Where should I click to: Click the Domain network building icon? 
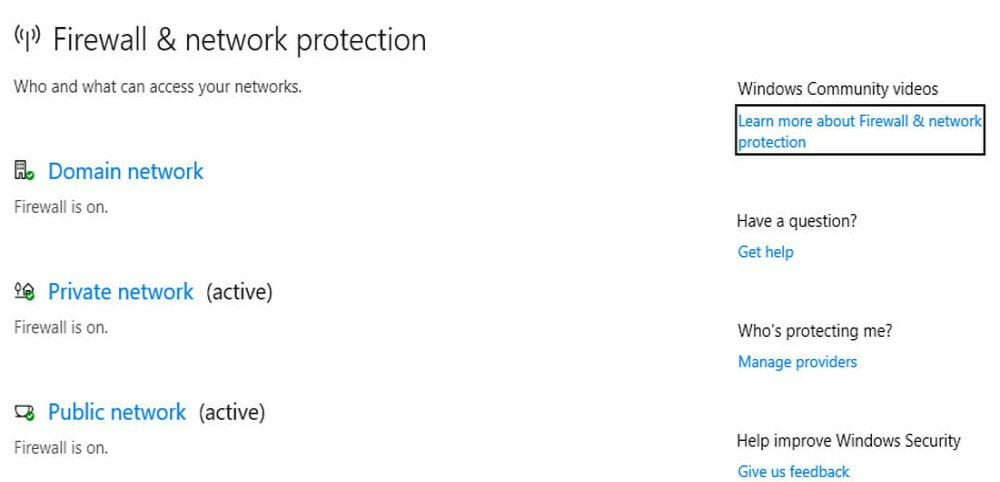click(24, 170)
